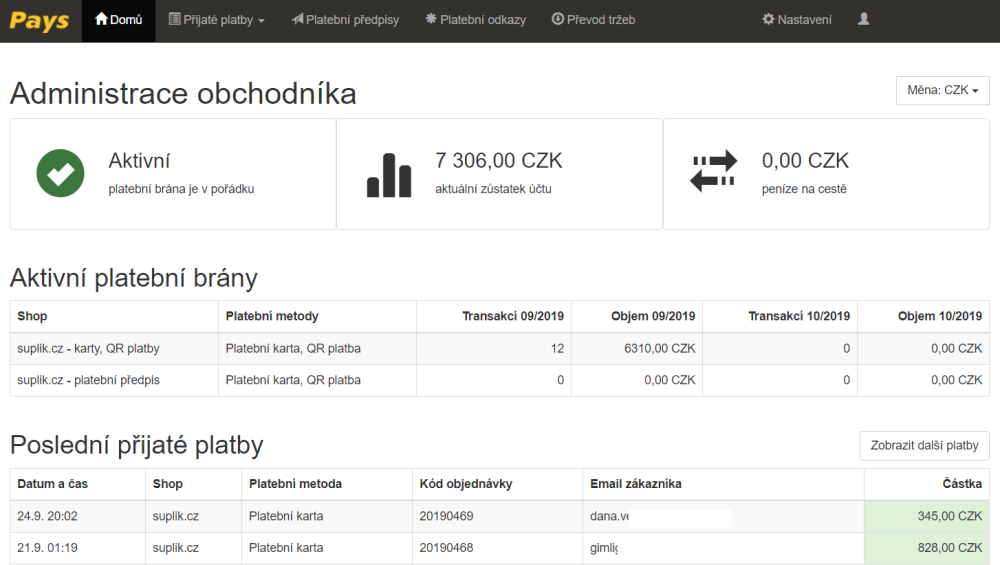Click the transfer arrows icon
This screenshot has height=565, width=1000.
[713, 171]
